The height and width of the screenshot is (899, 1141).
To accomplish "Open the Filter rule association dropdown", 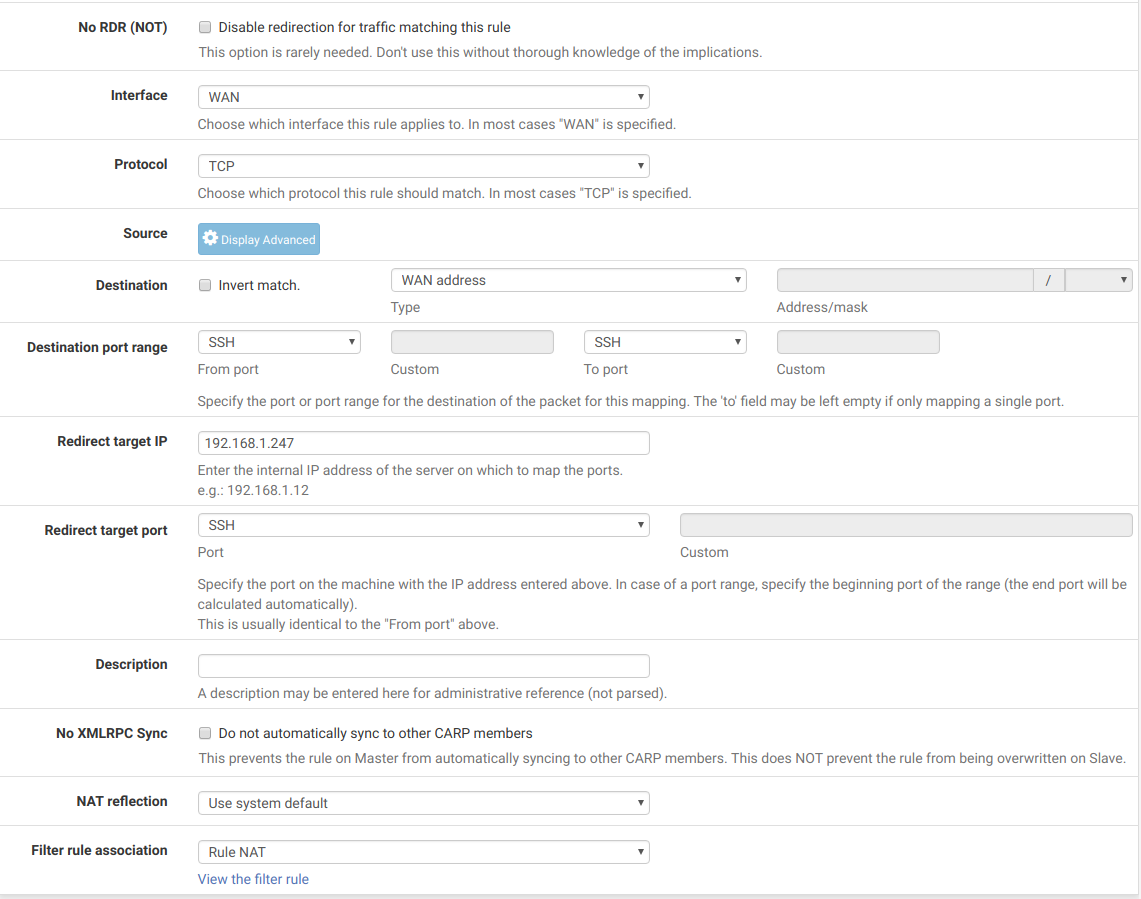I will [423, 852].
